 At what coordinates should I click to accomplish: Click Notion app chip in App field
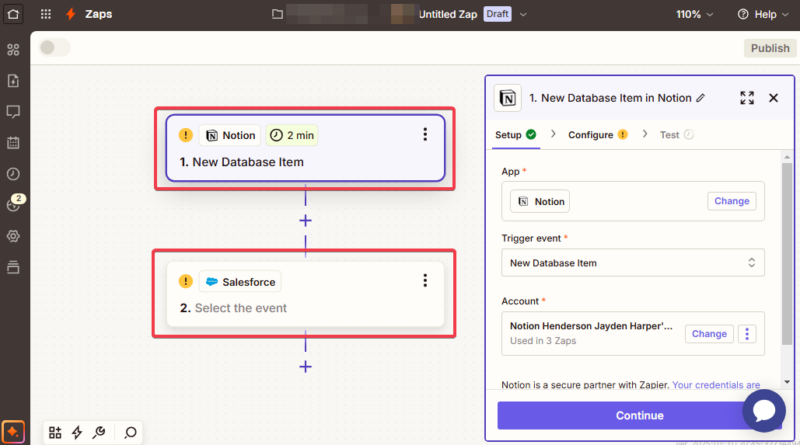click(540, 202)
